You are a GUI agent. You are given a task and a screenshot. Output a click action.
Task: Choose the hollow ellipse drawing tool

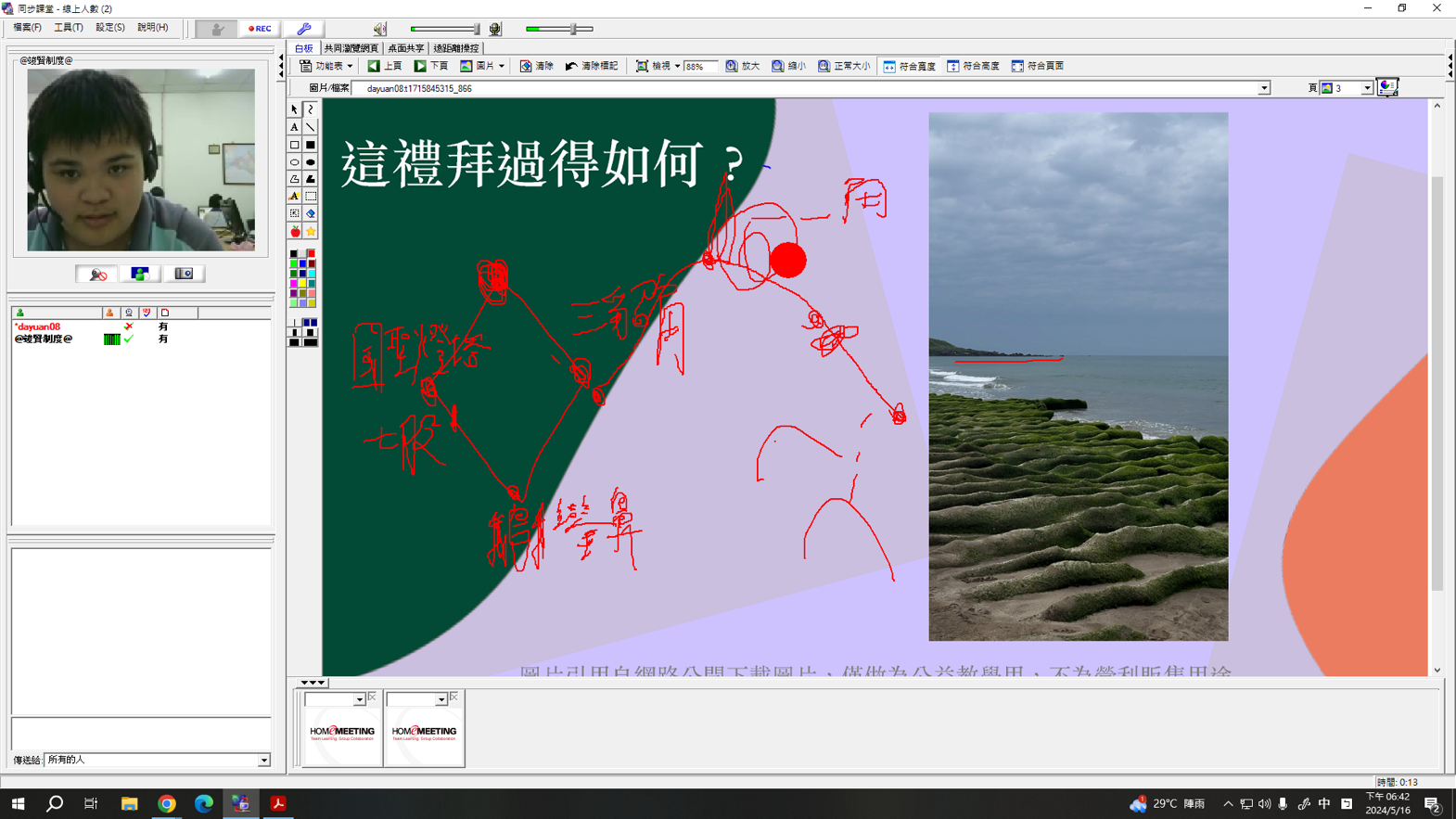295,162
